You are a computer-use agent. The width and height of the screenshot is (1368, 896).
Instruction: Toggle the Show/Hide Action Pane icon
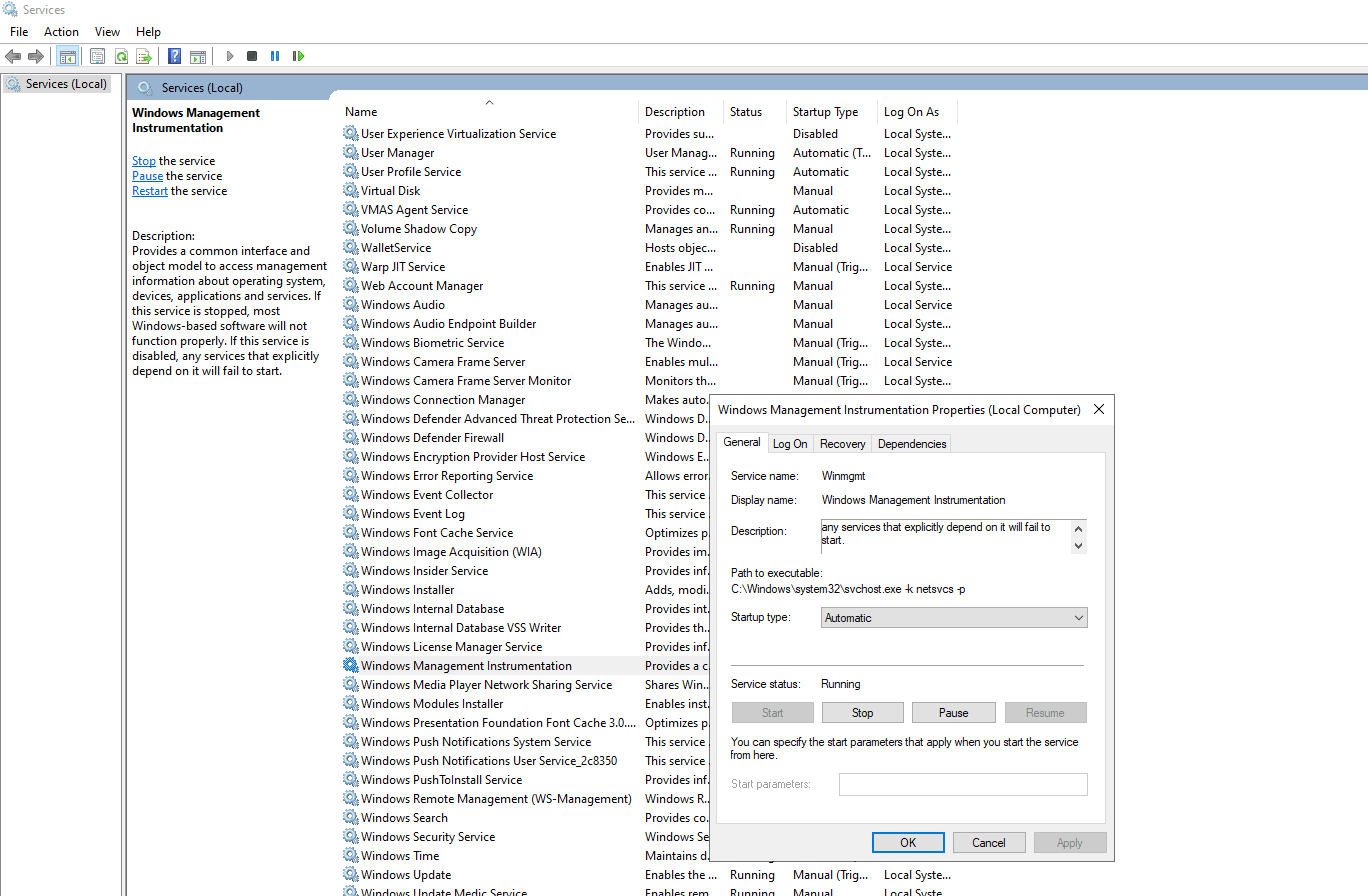[198, 56]
